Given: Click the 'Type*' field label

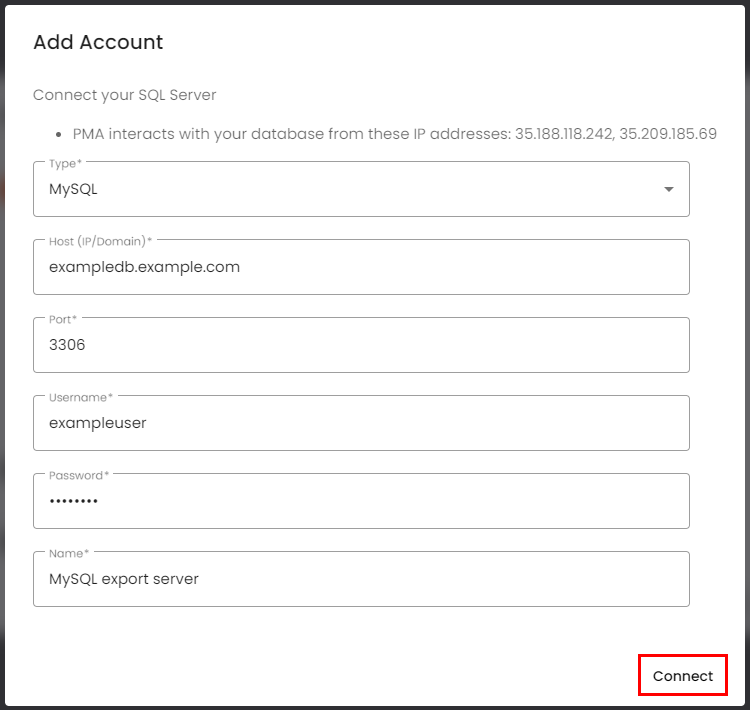Looking at the screenshot, I should point(65,163).
